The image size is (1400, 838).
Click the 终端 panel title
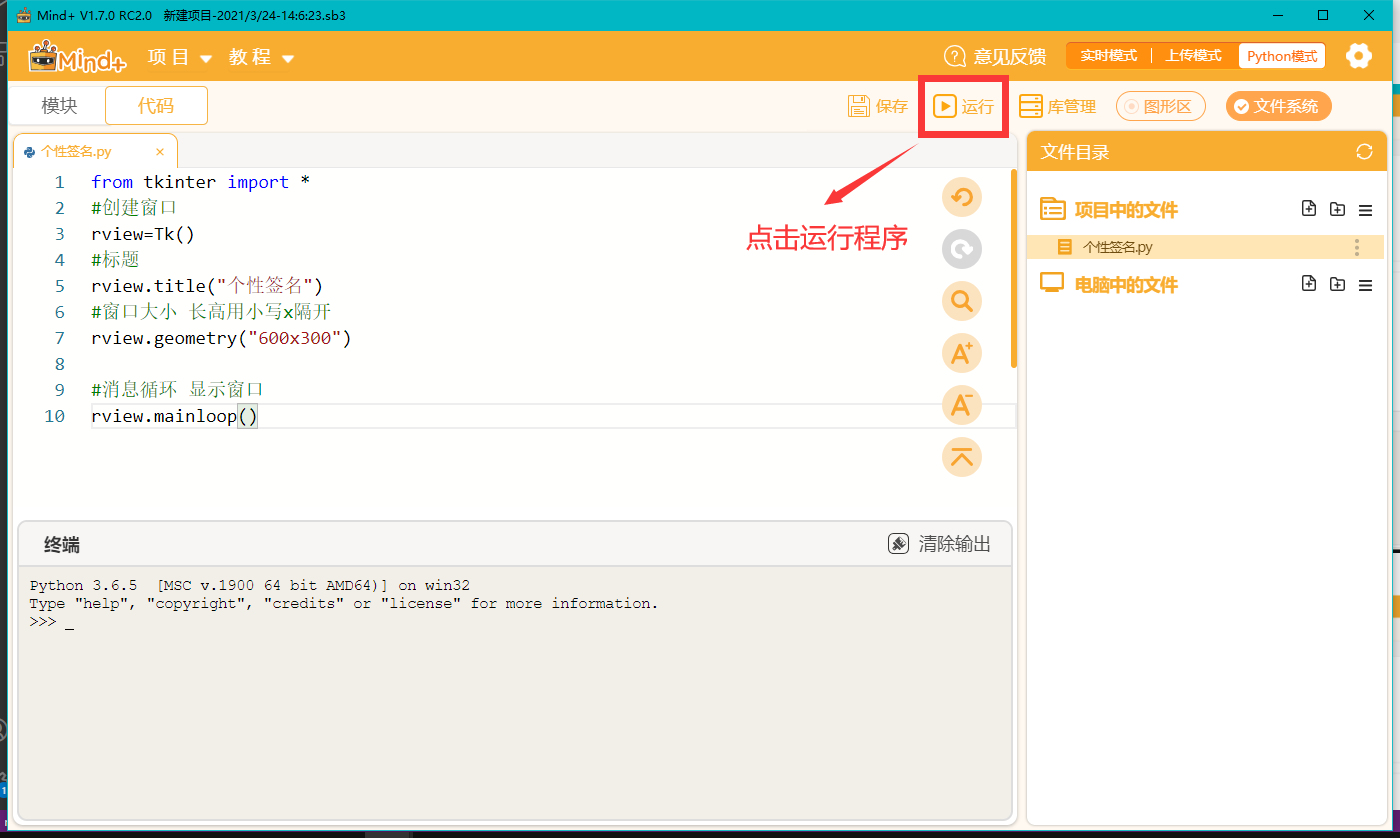[62, 545]
